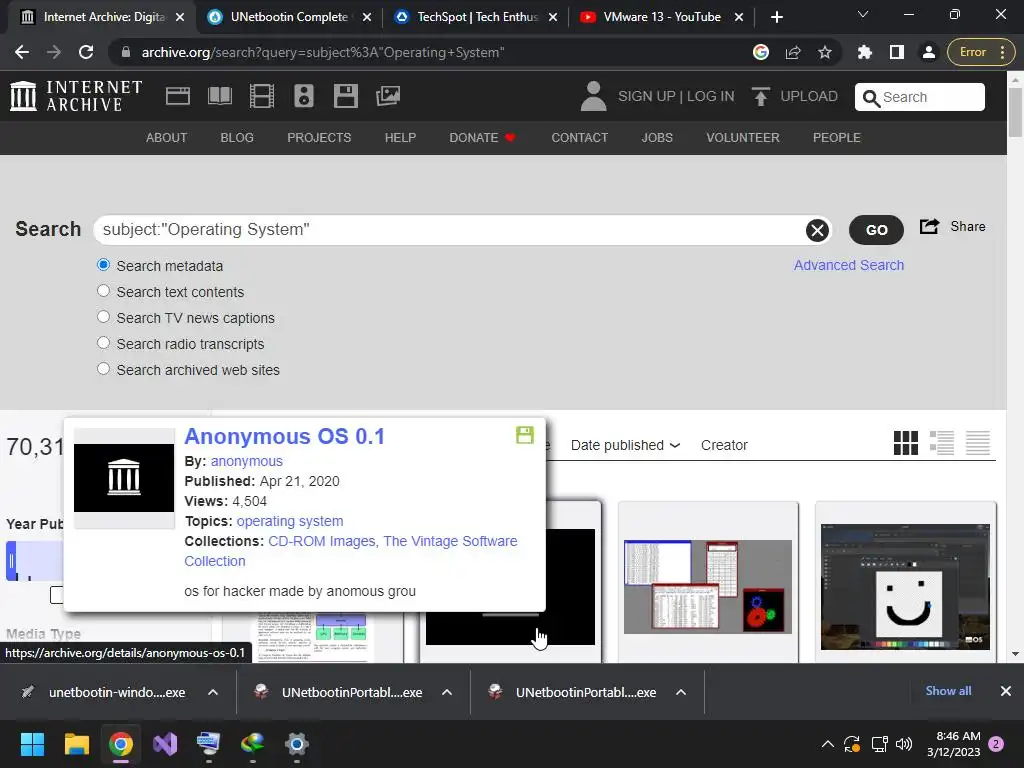Click the share page icon in address bar
The image size is (1024, 768).
793,52
